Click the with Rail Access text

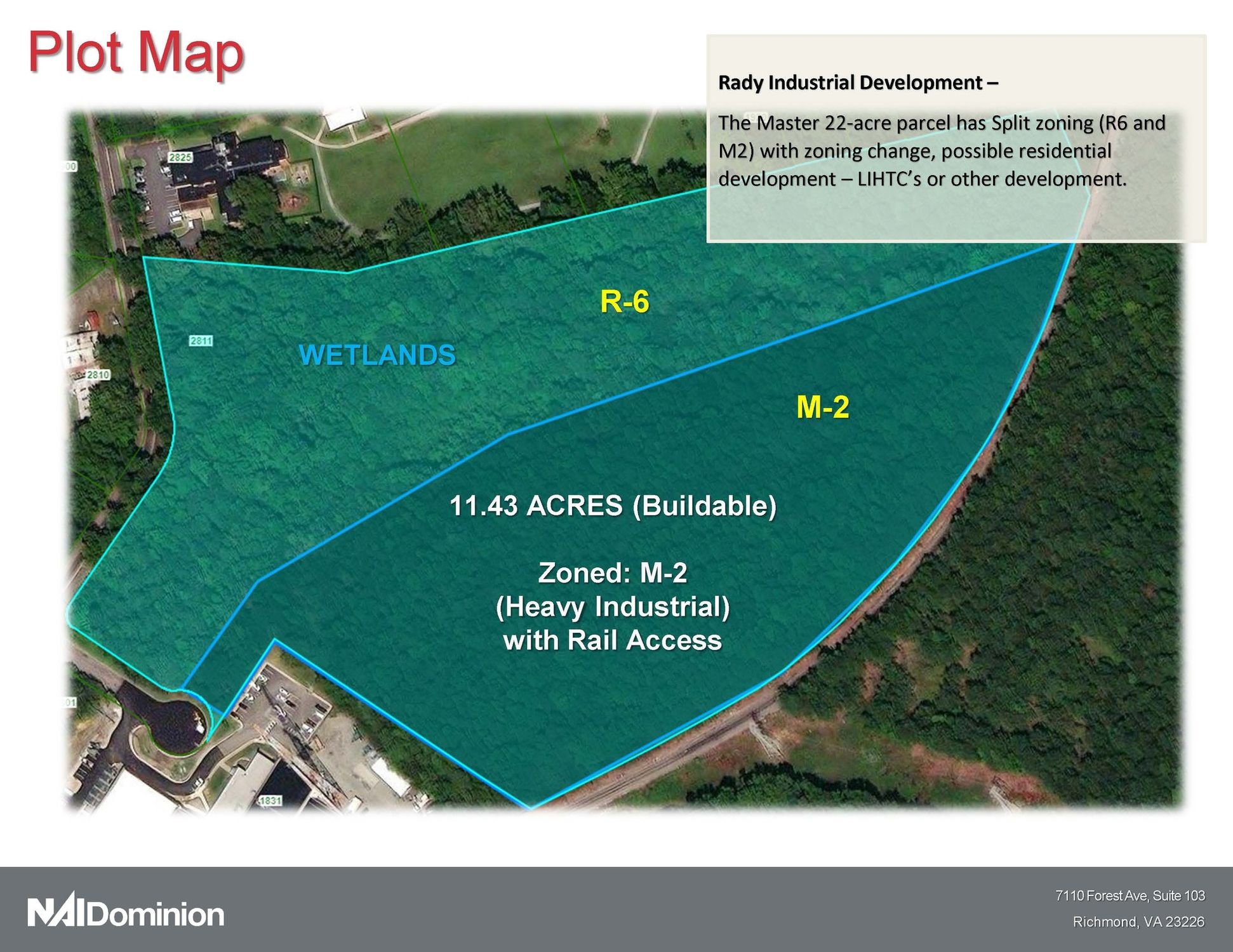612,640
